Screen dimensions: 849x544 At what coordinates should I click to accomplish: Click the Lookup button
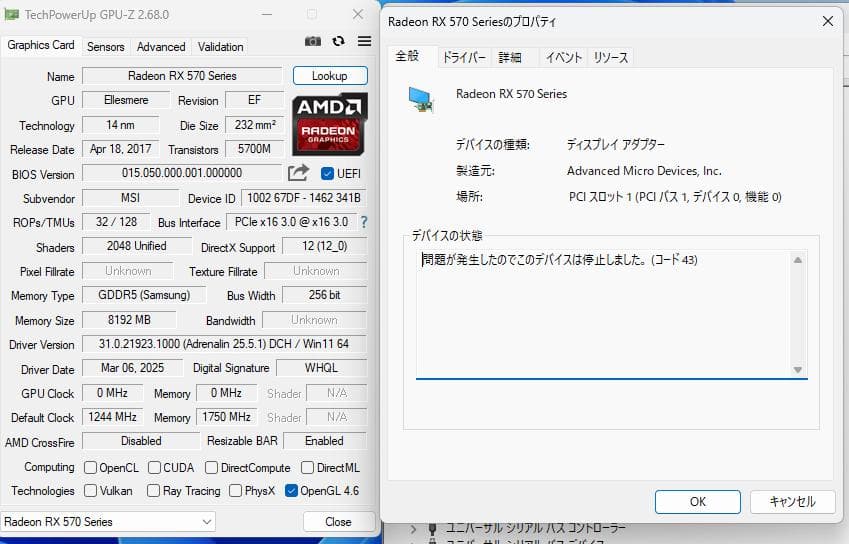(330, 76)
